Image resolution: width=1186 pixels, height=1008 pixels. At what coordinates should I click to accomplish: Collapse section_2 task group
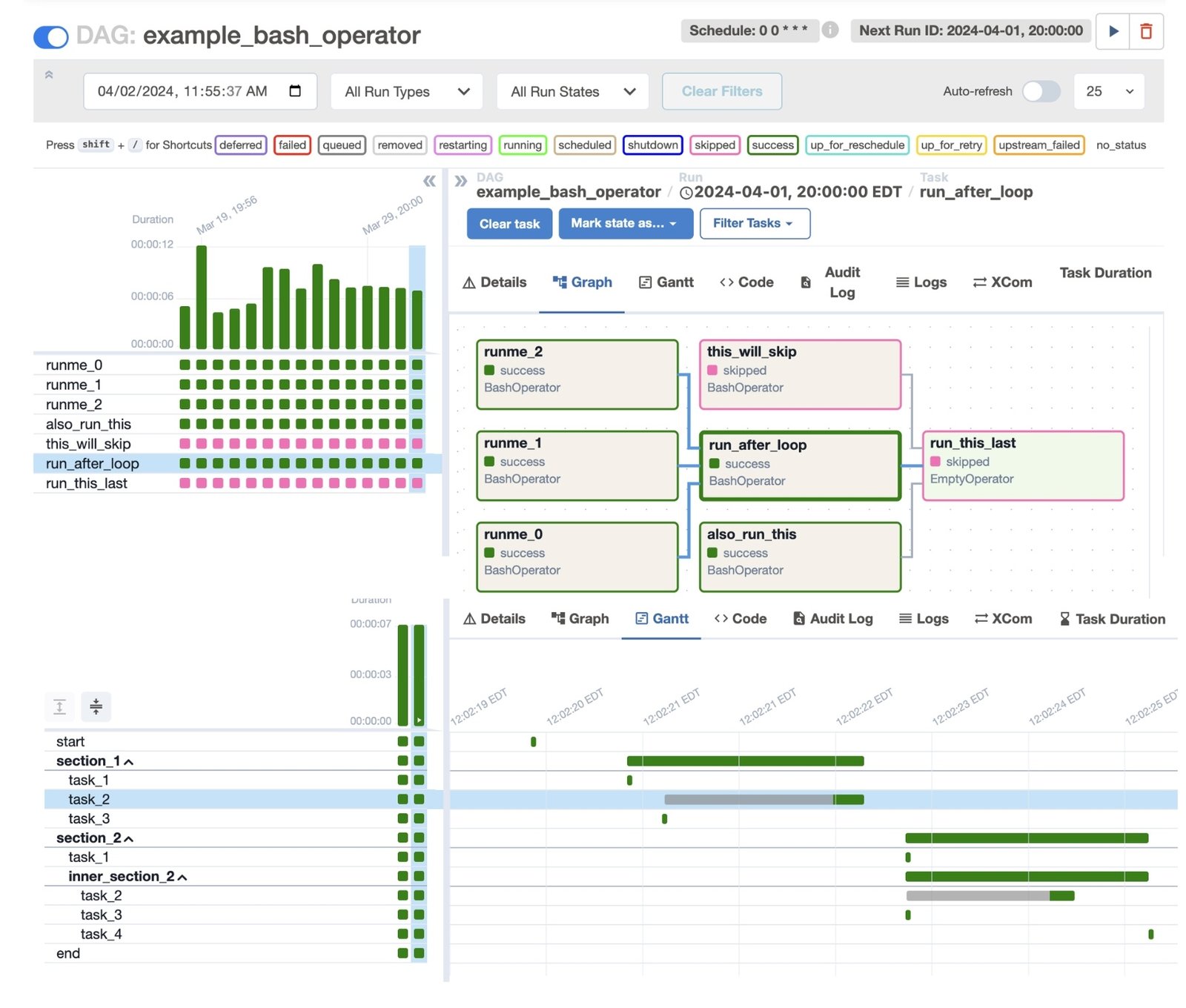[x=95, y=838]
